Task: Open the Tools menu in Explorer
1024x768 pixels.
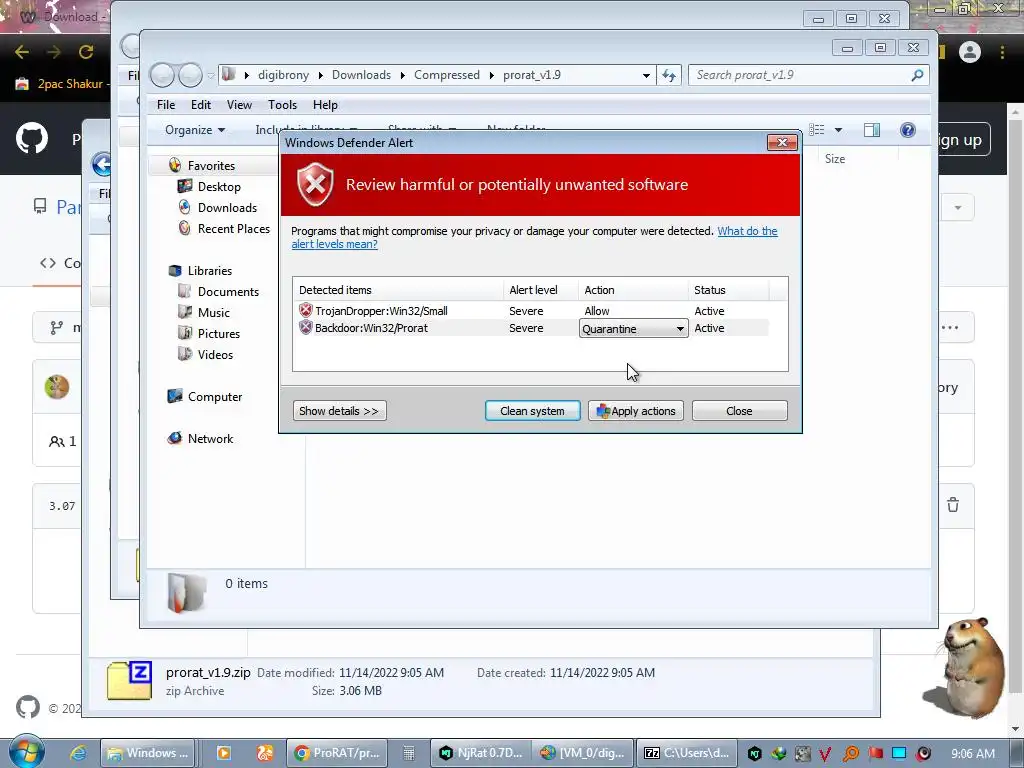Action: click(282, 104)
